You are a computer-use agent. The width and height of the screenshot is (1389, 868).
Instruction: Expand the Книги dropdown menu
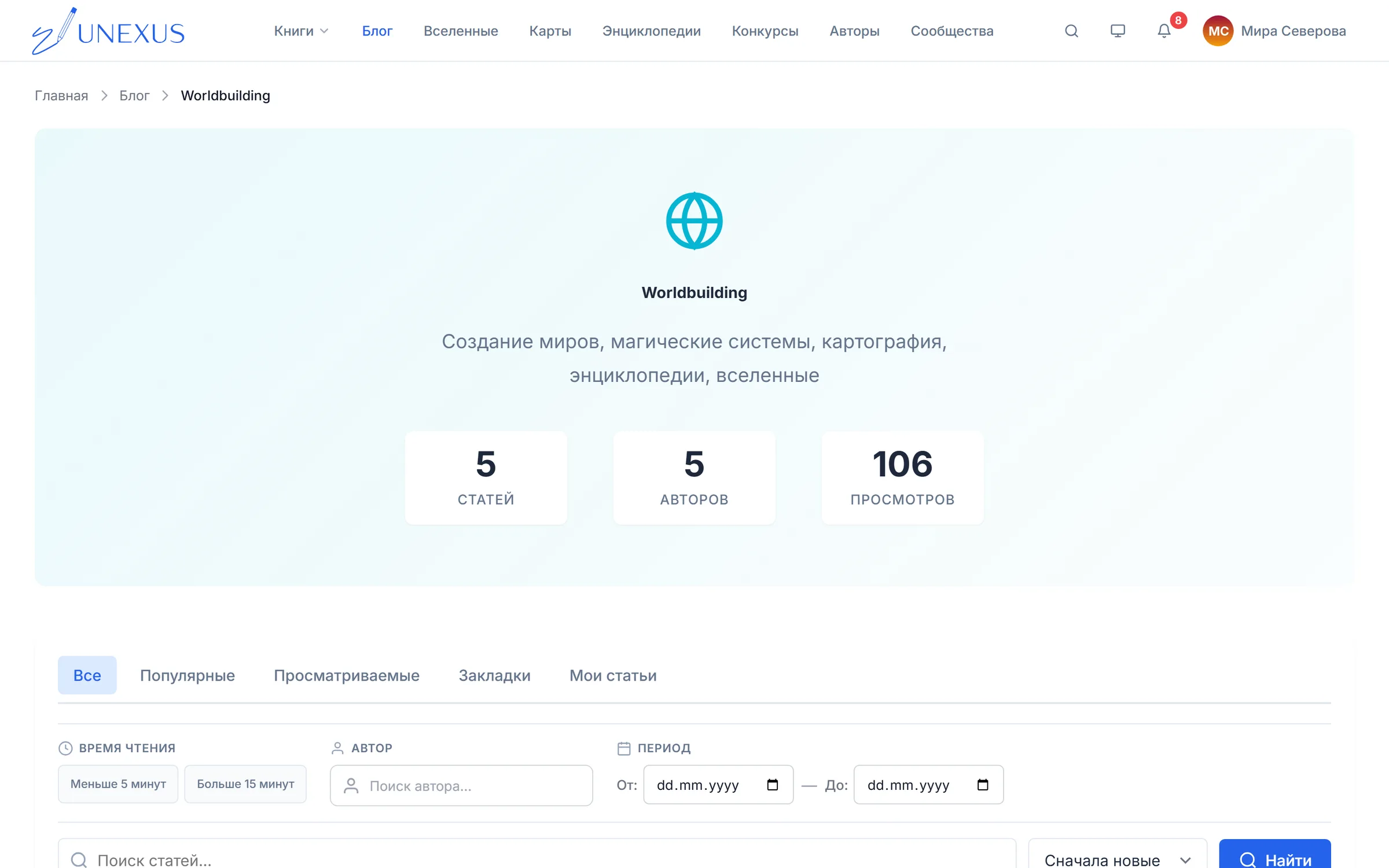301,31
